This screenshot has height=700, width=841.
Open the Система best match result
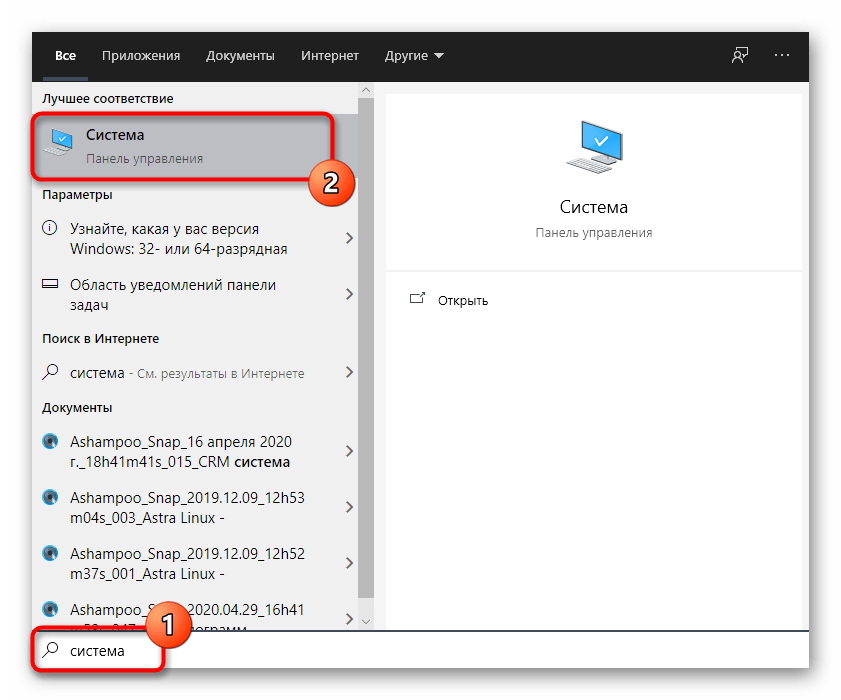coord(180,146)
